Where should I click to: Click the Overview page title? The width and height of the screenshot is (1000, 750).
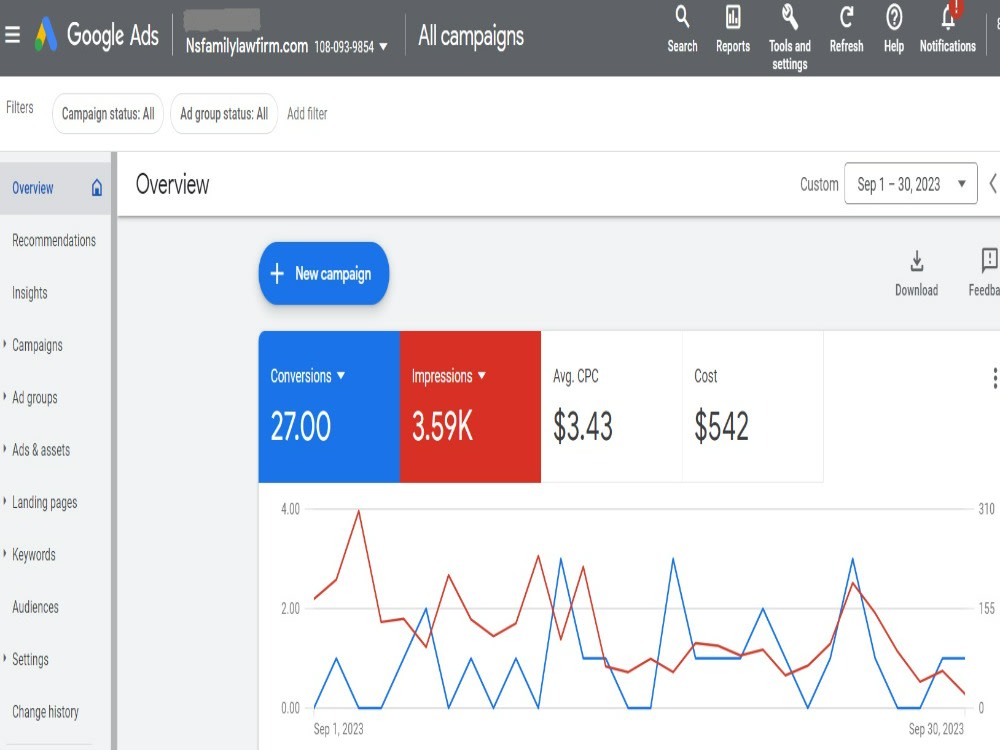point(172,184)
